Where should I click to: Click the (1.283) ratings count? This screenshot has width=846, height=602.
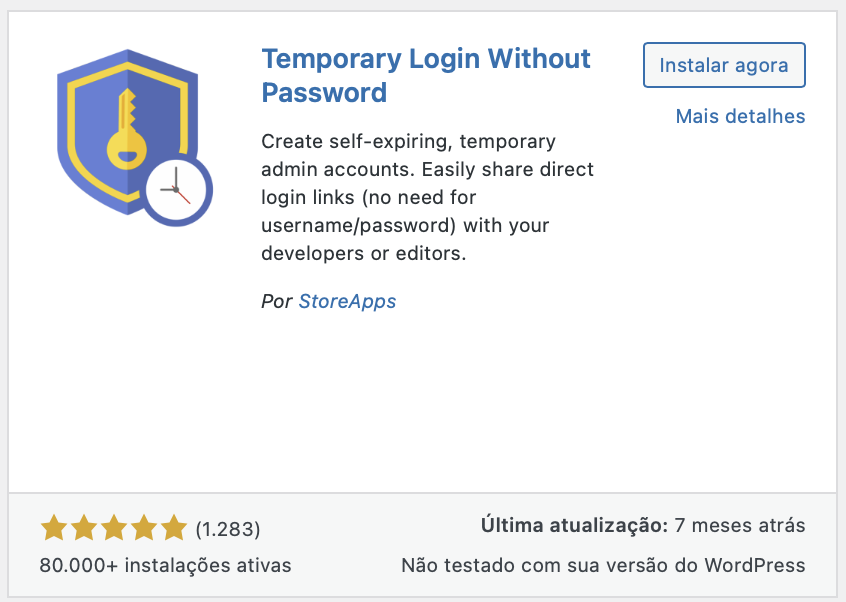(228, 528)
